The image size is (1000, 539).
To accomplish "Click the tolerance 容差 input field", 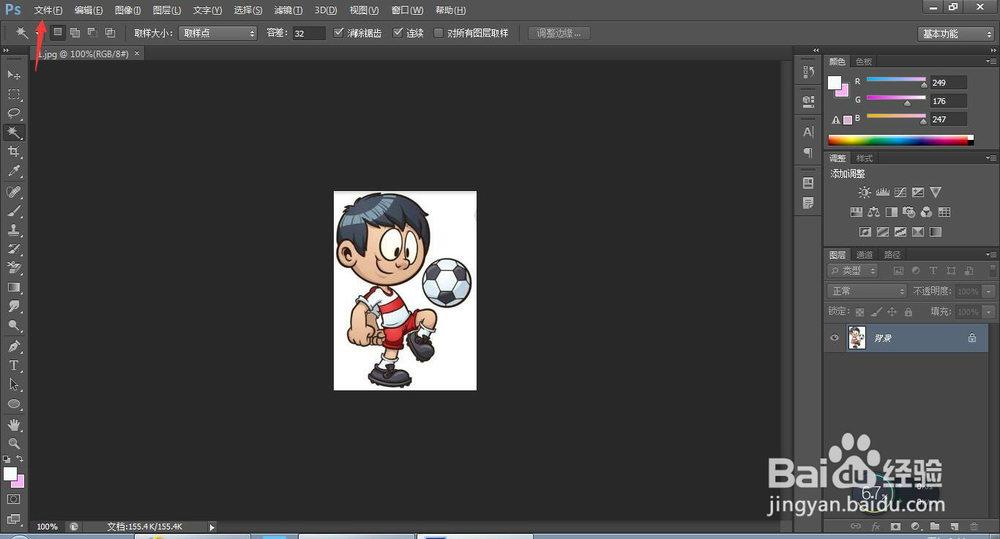I will click(309, 33).
